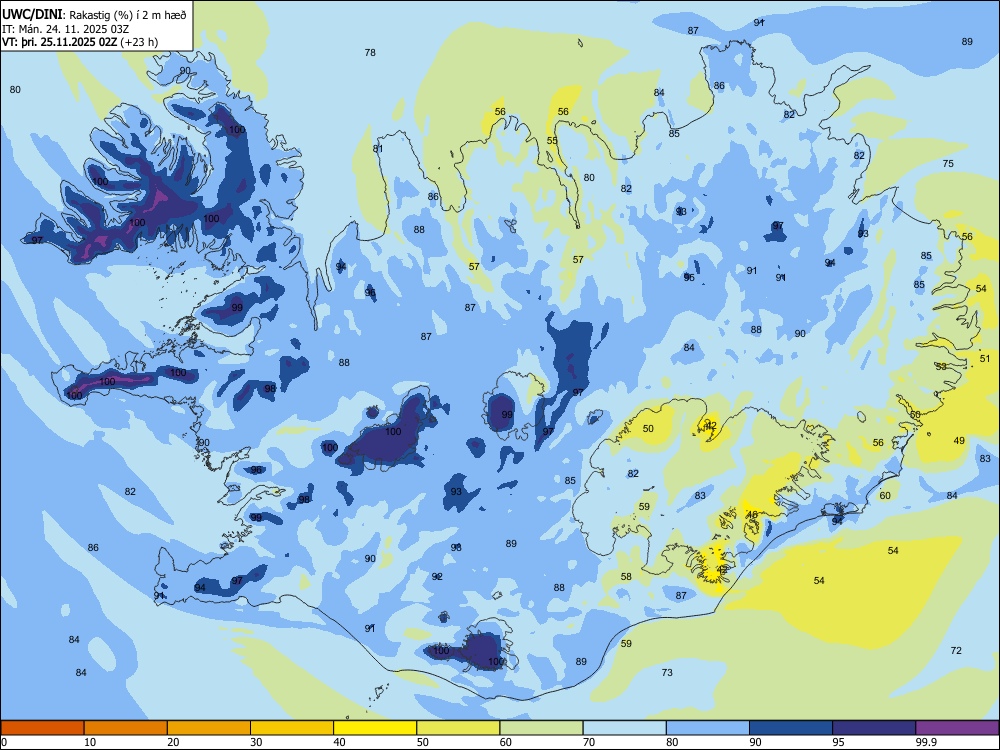Click the medium blue 80–90 legend swatch
Viewport: 1000px width, 750px height.
[708, 728]
